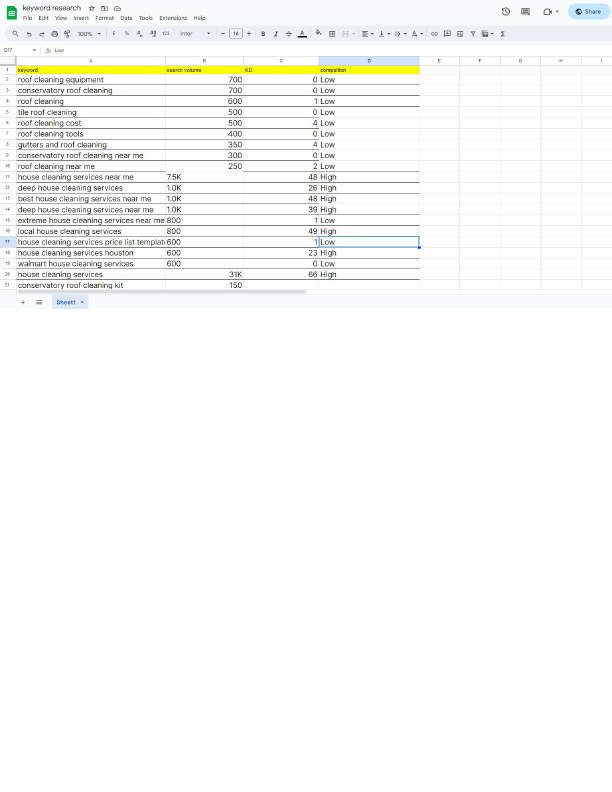Move document to a folder
Screen dimensions: 612x792
click(104, 8)
